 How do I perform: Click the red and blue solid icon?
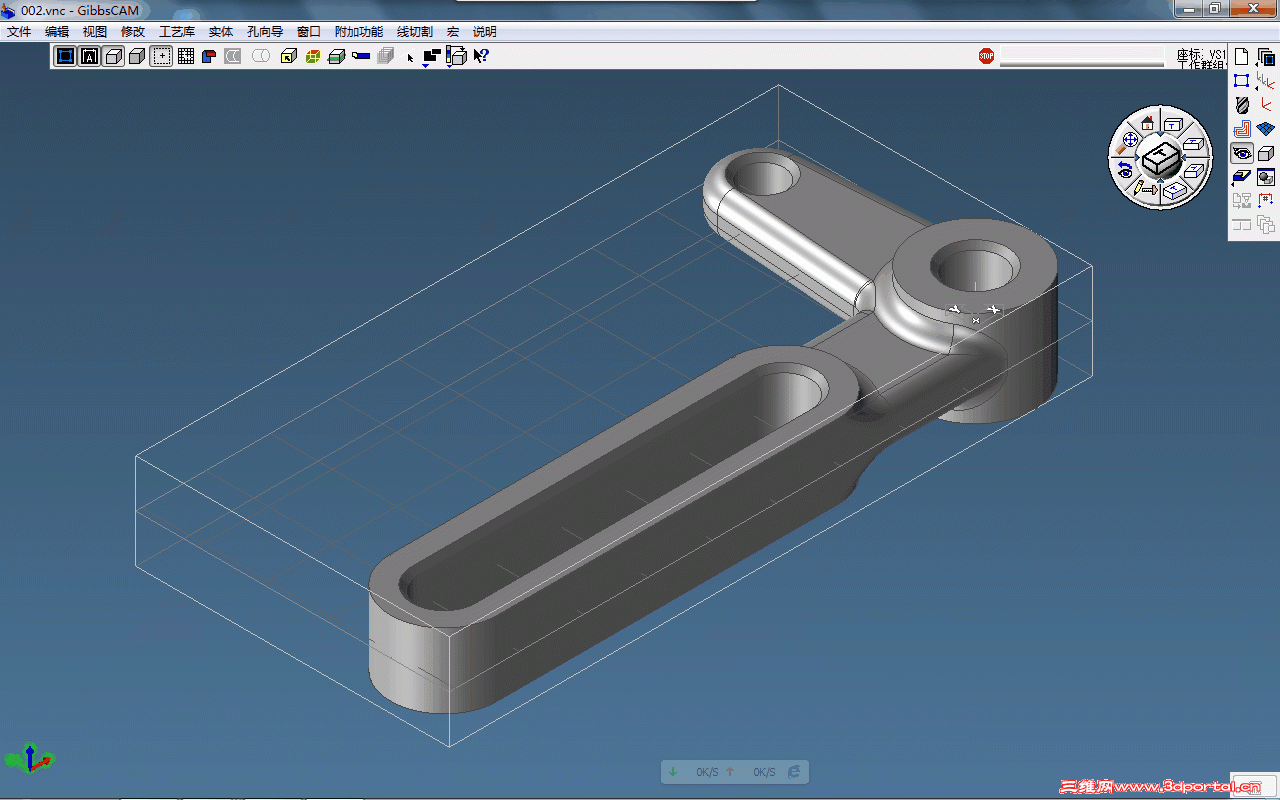point(209,56)
